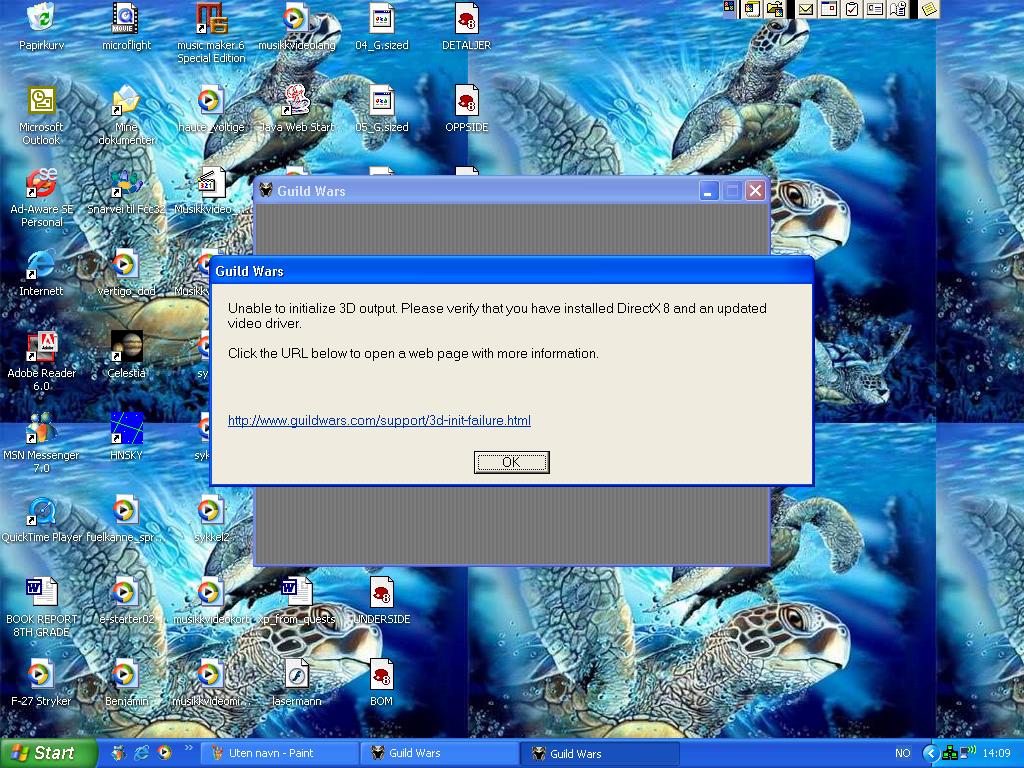Image resolution: width=1024 pixels, height=768 pixels.
Task: Select the Java Web Start icon
Action: pyautogui.click(x=296, y=108)
